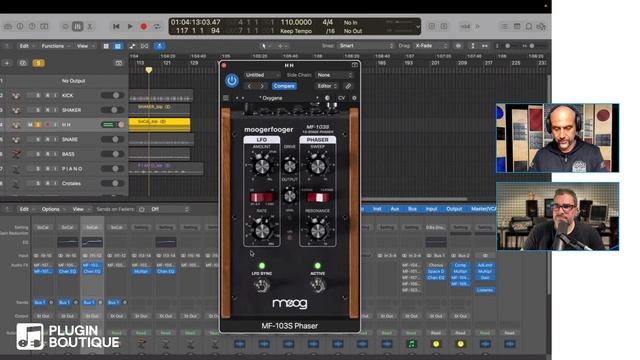640x360 pixels.
Task: Open the Untitled preset dropdown in plugin
Action: tap(262, 75)
